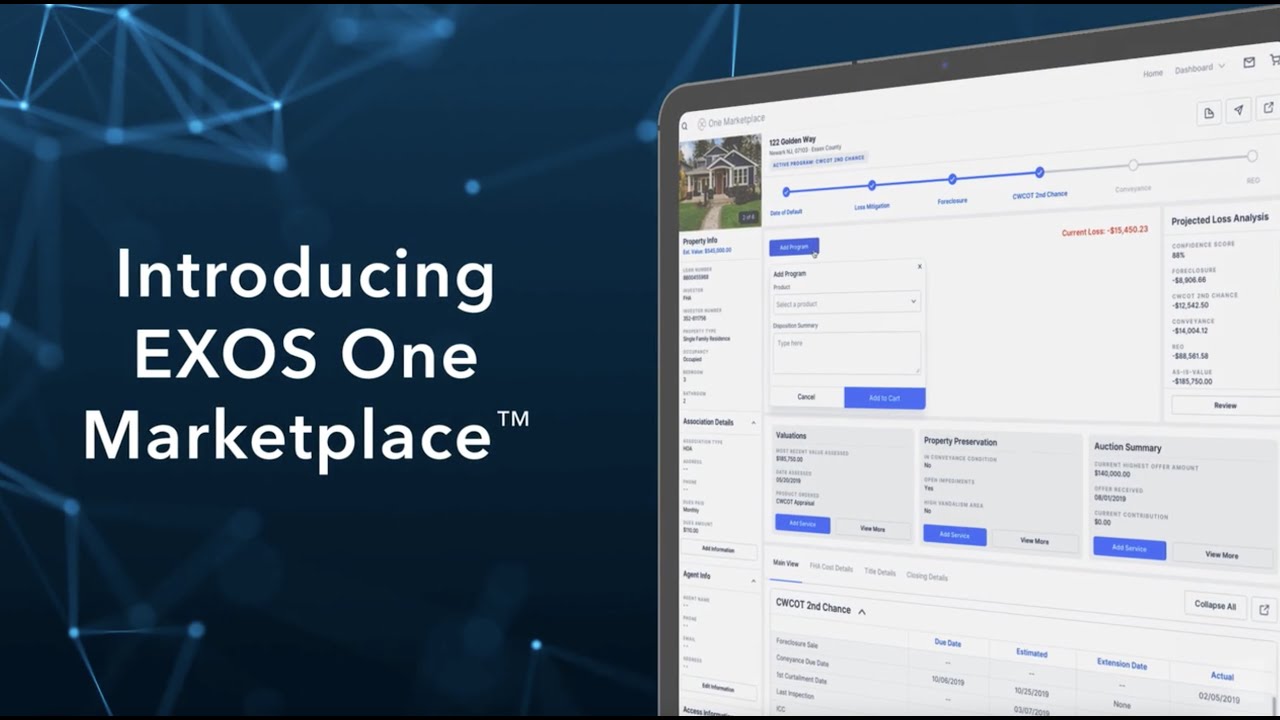Click into the Disposition Summary text area
The width and height of the screenshot is (1280, 720).
tap(846, 353)
